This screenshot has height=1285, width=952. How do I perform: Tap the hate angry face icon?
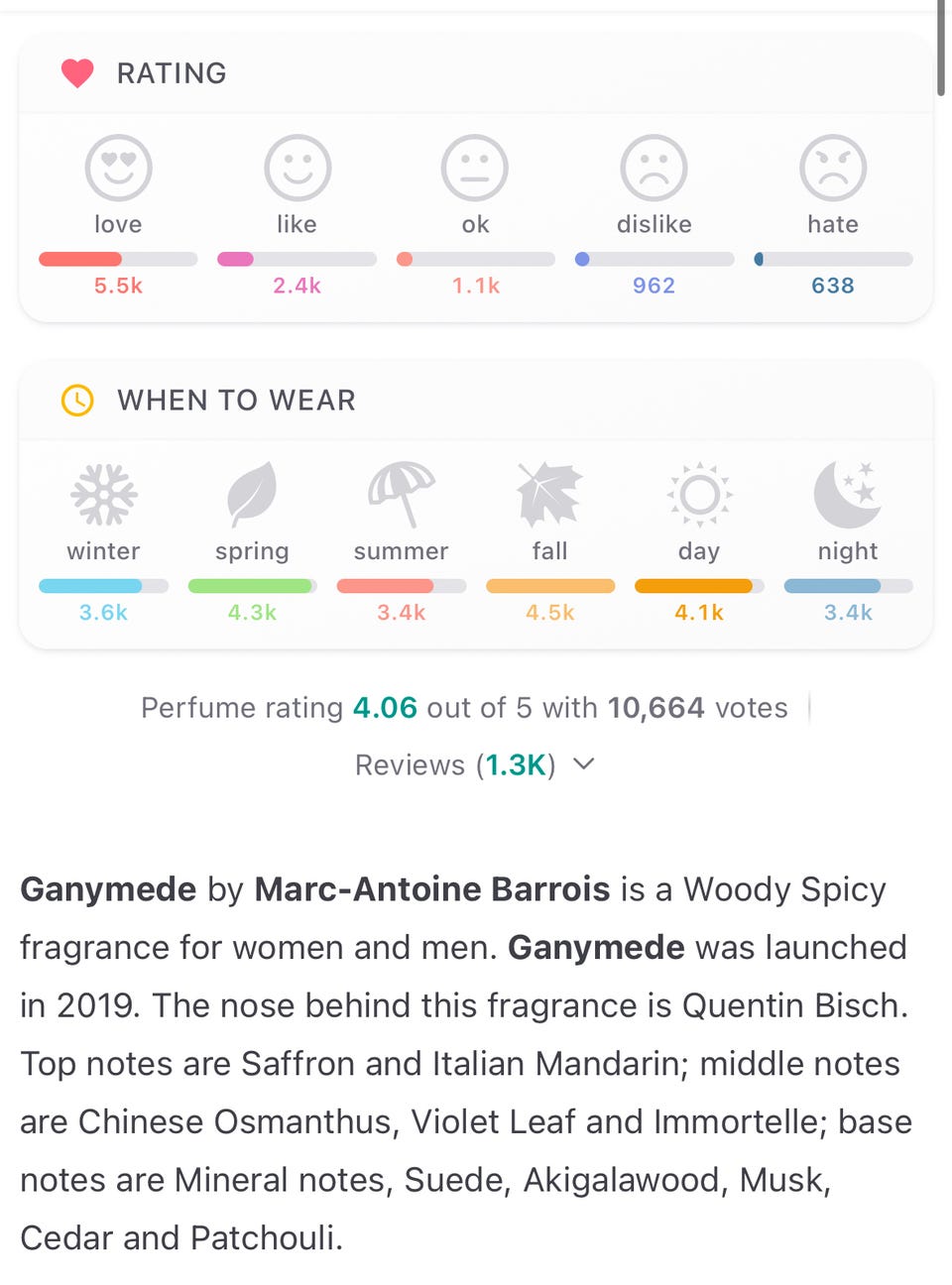point(833,168)
